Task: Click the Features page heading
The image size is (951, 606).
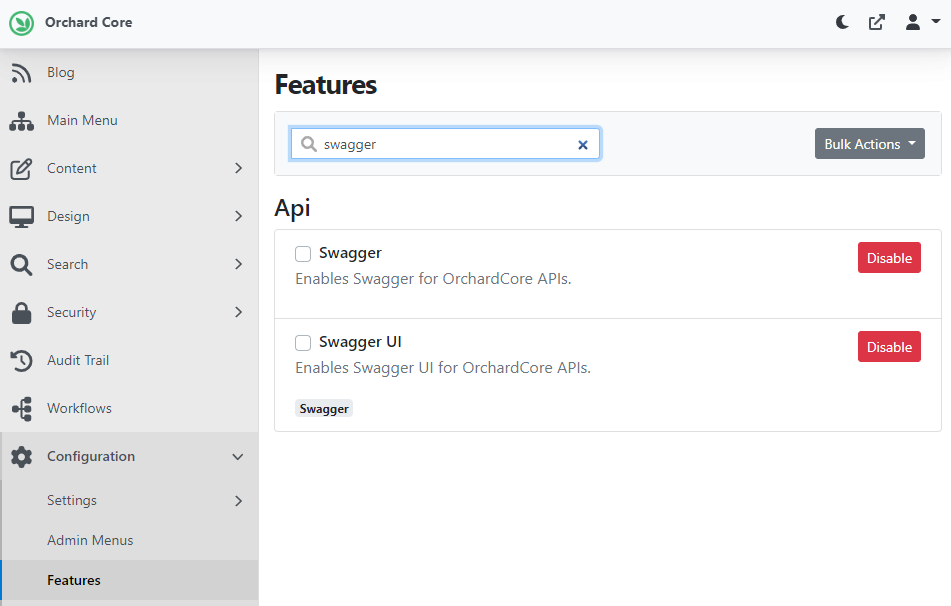Action: point(326,84)
